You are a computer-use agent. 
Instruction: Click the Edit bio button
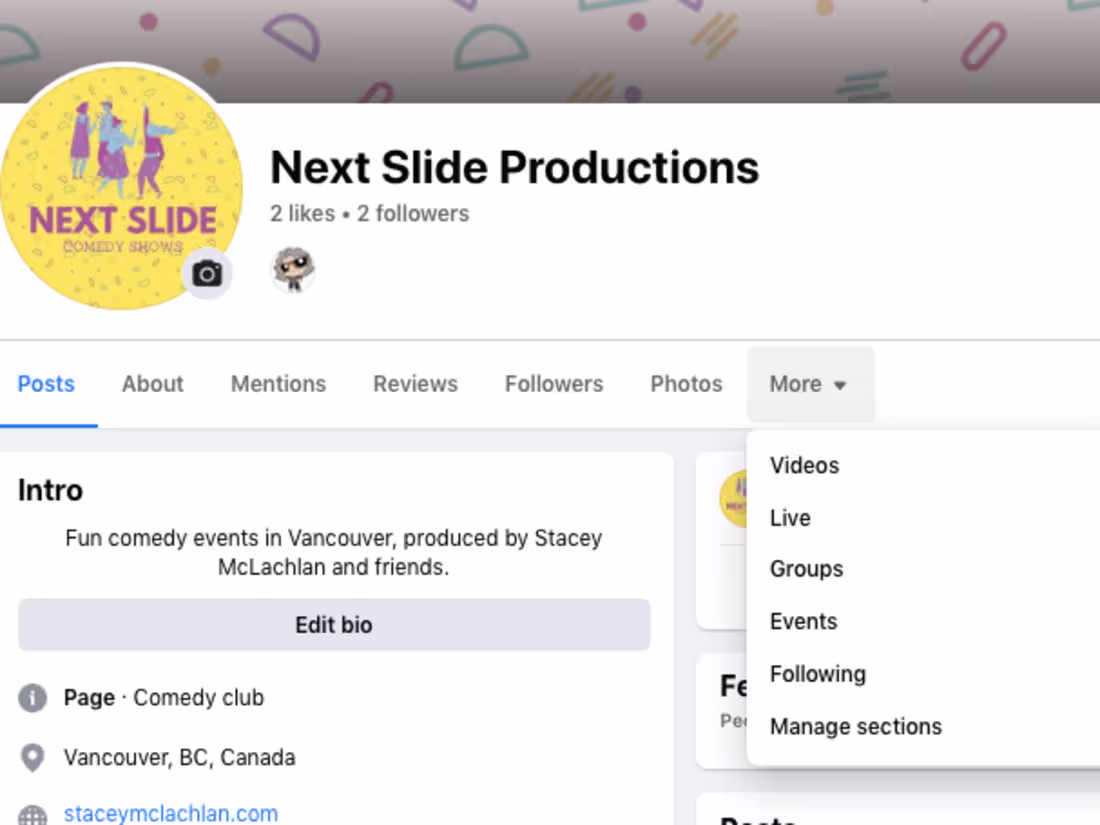[333, 624]
